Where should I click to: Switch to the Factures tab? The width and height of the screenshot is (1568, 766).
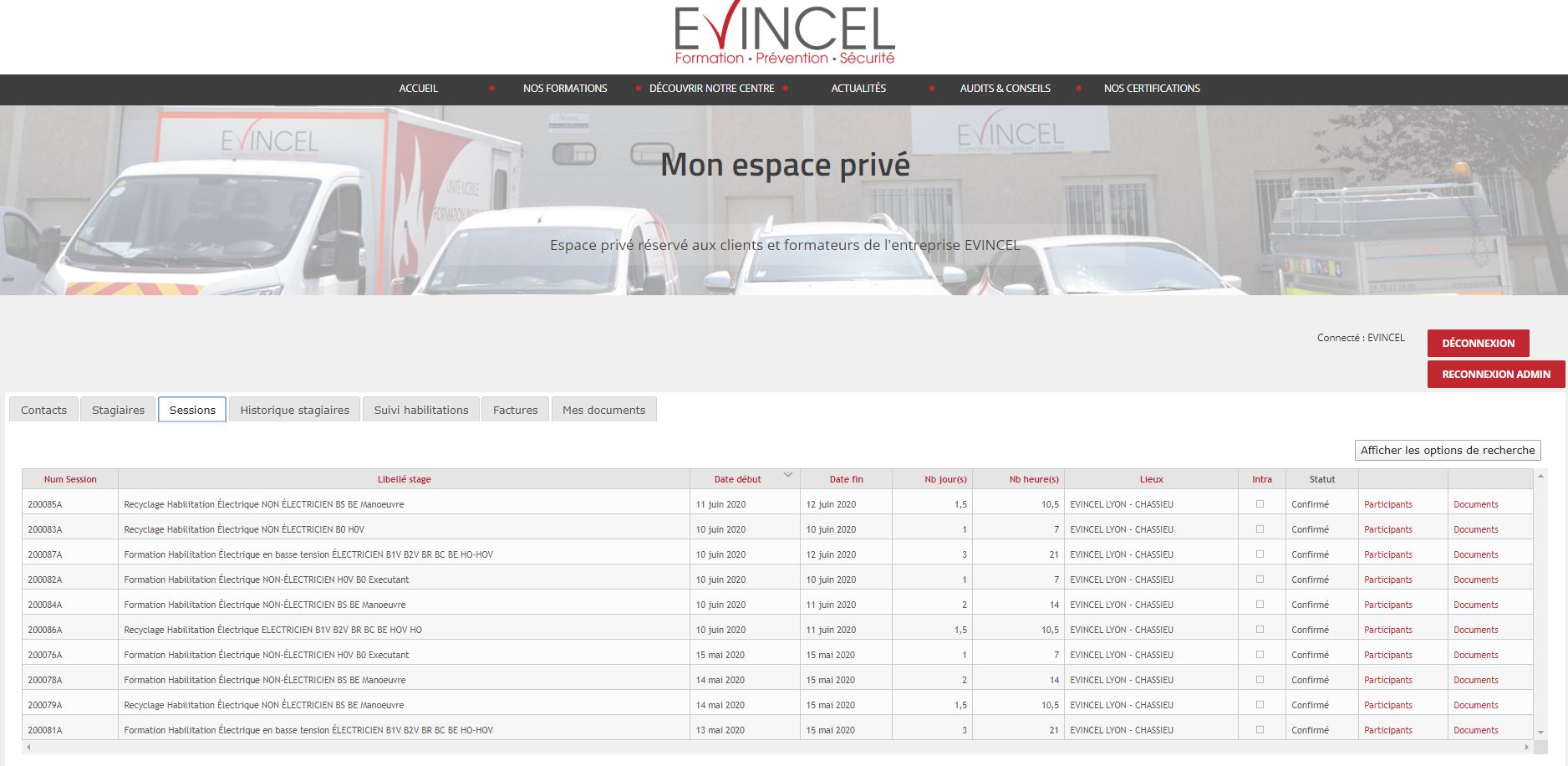coord(515,410)
